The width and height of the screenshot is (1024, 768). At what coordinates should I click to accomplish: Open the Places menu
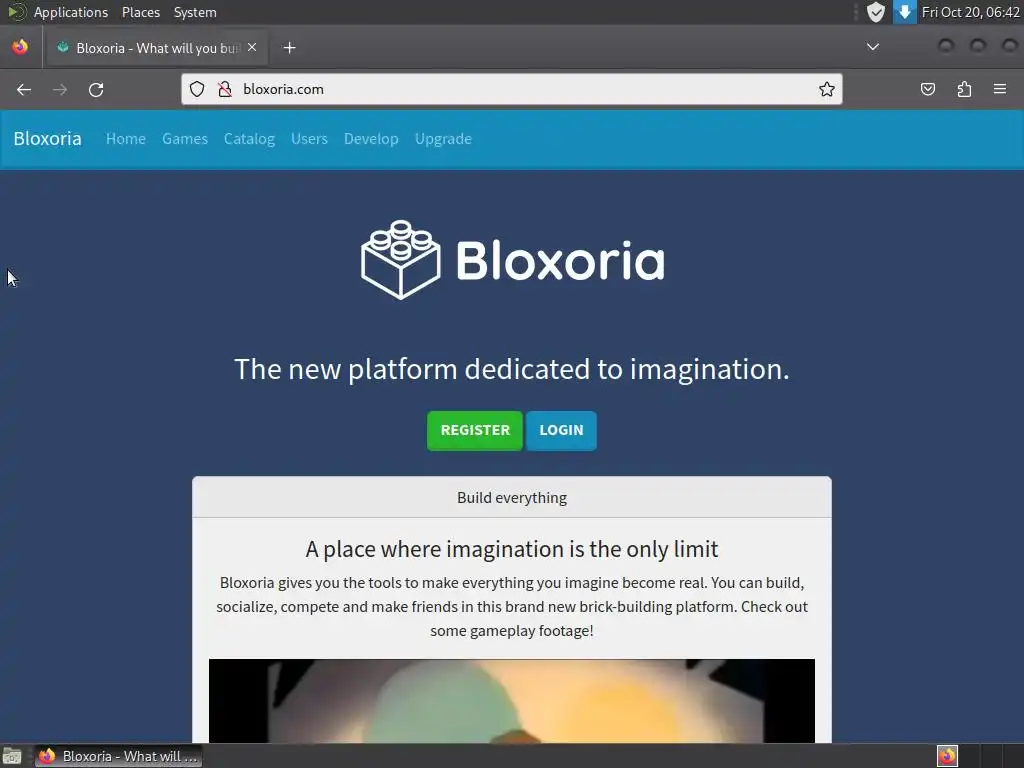141,12
